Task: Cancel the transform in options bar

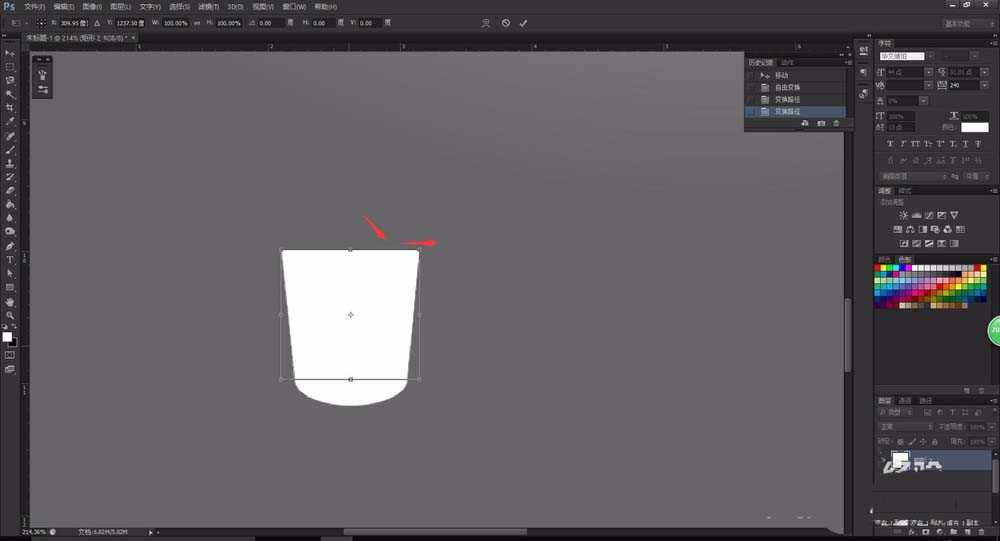Action: pos(505,22)
